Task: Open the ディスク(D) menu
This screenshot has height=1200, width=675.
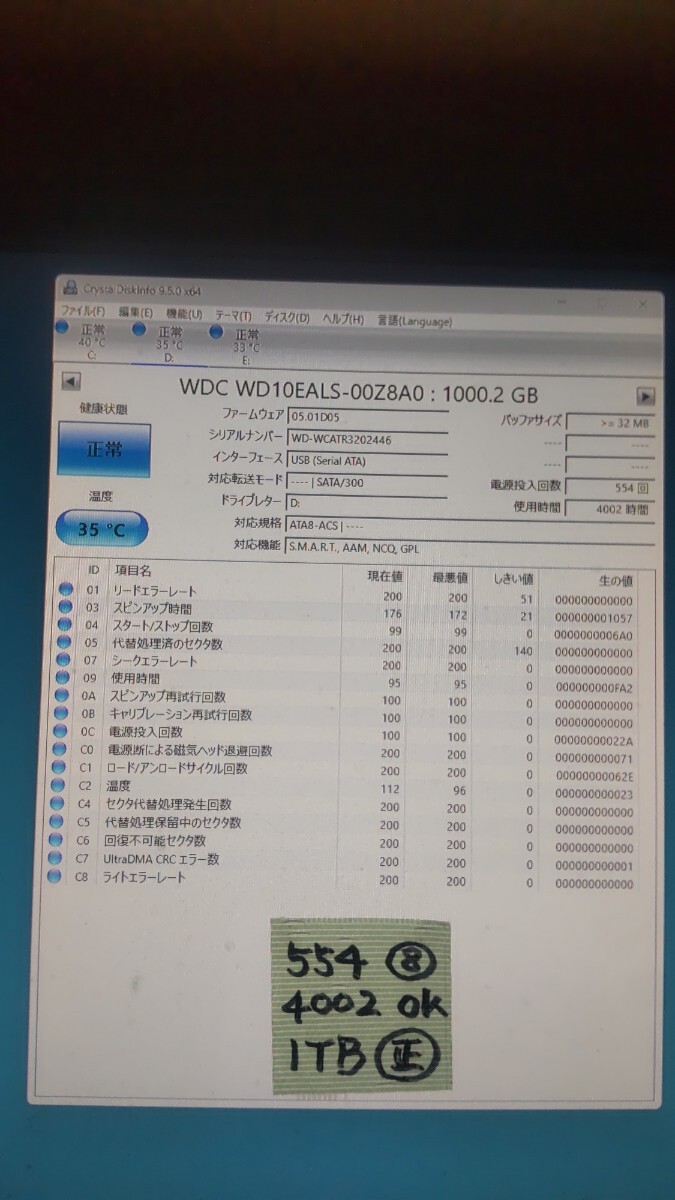Action: tap(287, 317)
